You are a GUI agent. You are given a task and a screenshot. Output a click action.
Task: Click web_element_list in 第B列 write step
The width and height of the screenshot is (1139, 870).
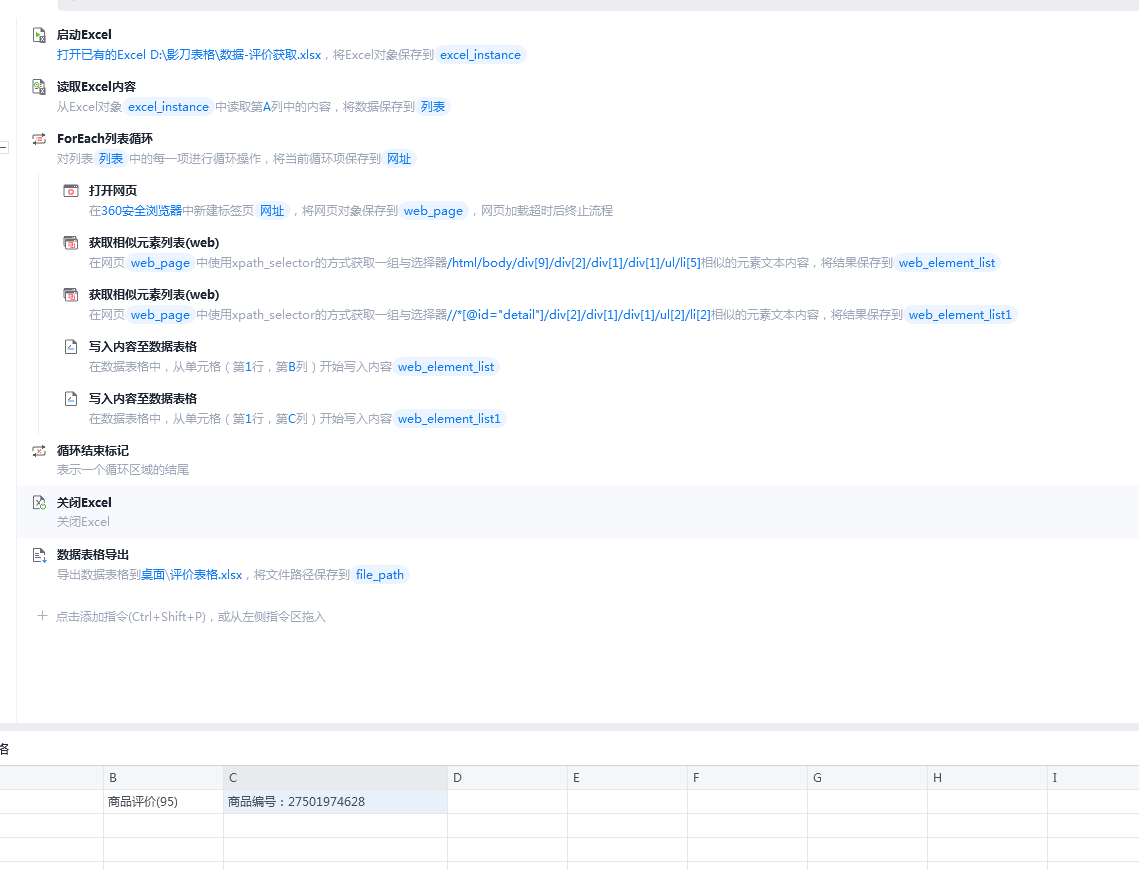(x=446, y=367)
